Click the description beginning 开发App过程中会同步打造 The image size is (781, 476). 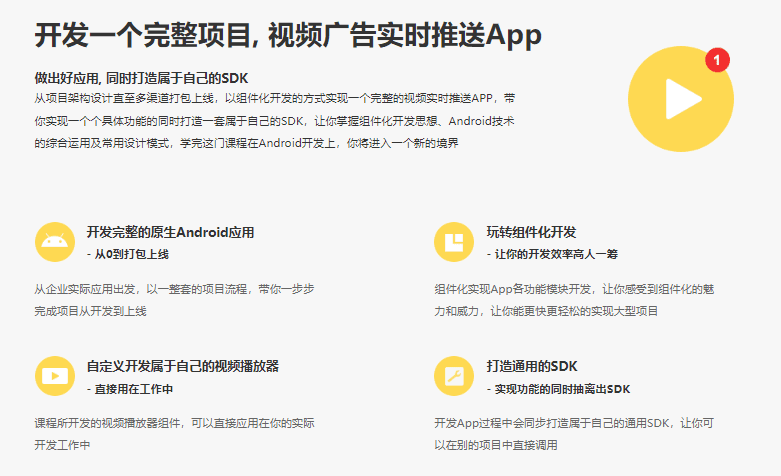coord(574,433)
